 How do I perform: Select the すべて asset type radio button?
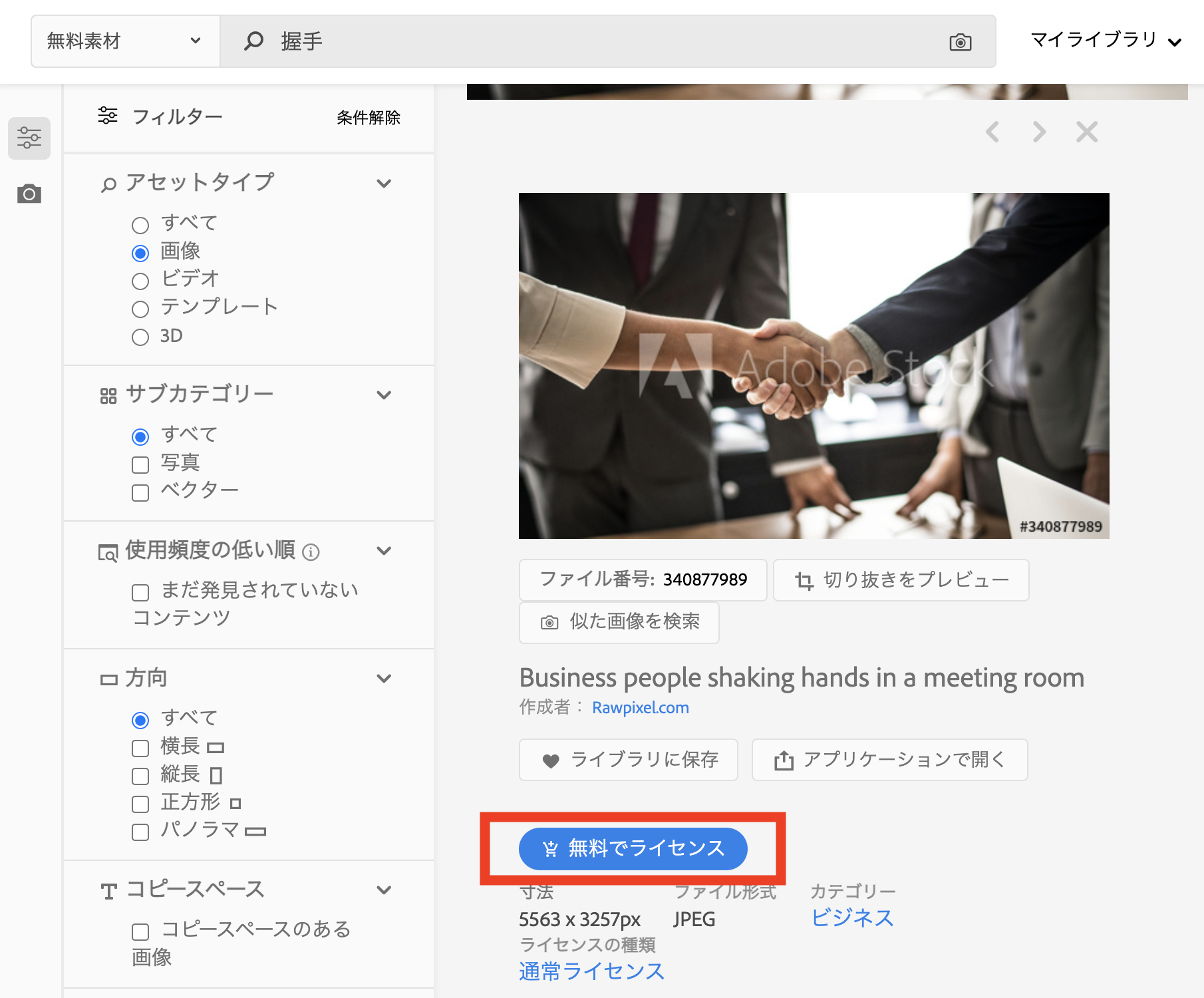tap(140, 226)
